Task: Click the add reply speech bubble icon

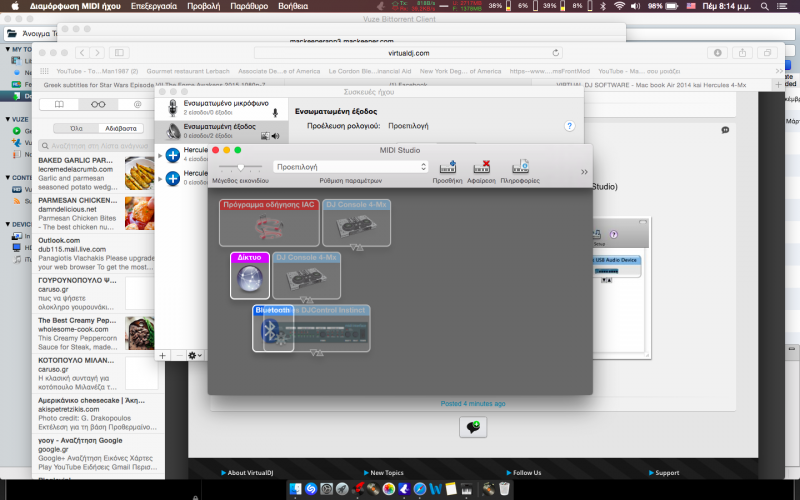Action: coord(472,427)
